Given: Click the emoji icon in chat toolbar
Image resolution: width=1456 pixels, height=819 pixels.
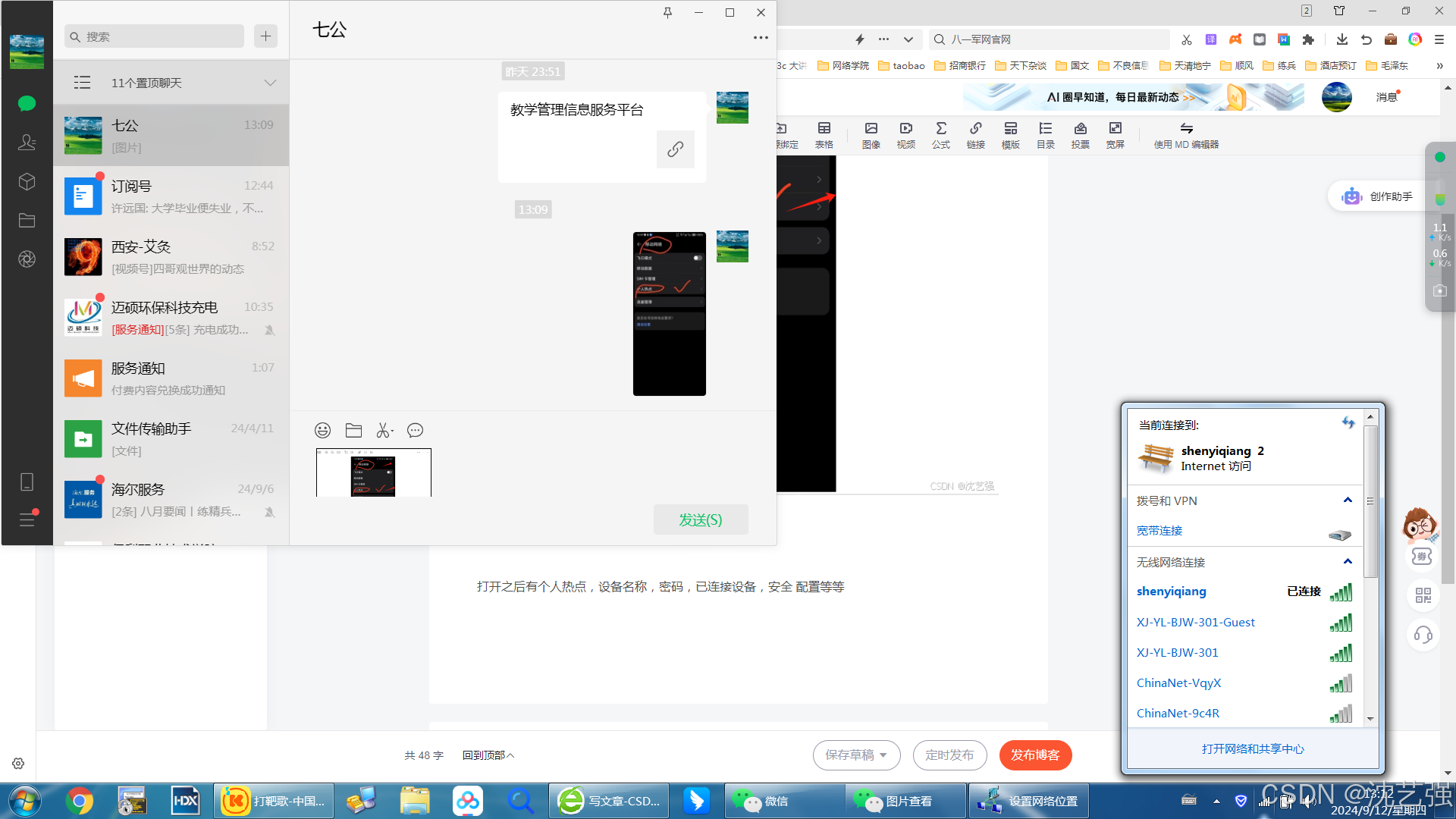Looking at the screenshot, I should point(323,431).
